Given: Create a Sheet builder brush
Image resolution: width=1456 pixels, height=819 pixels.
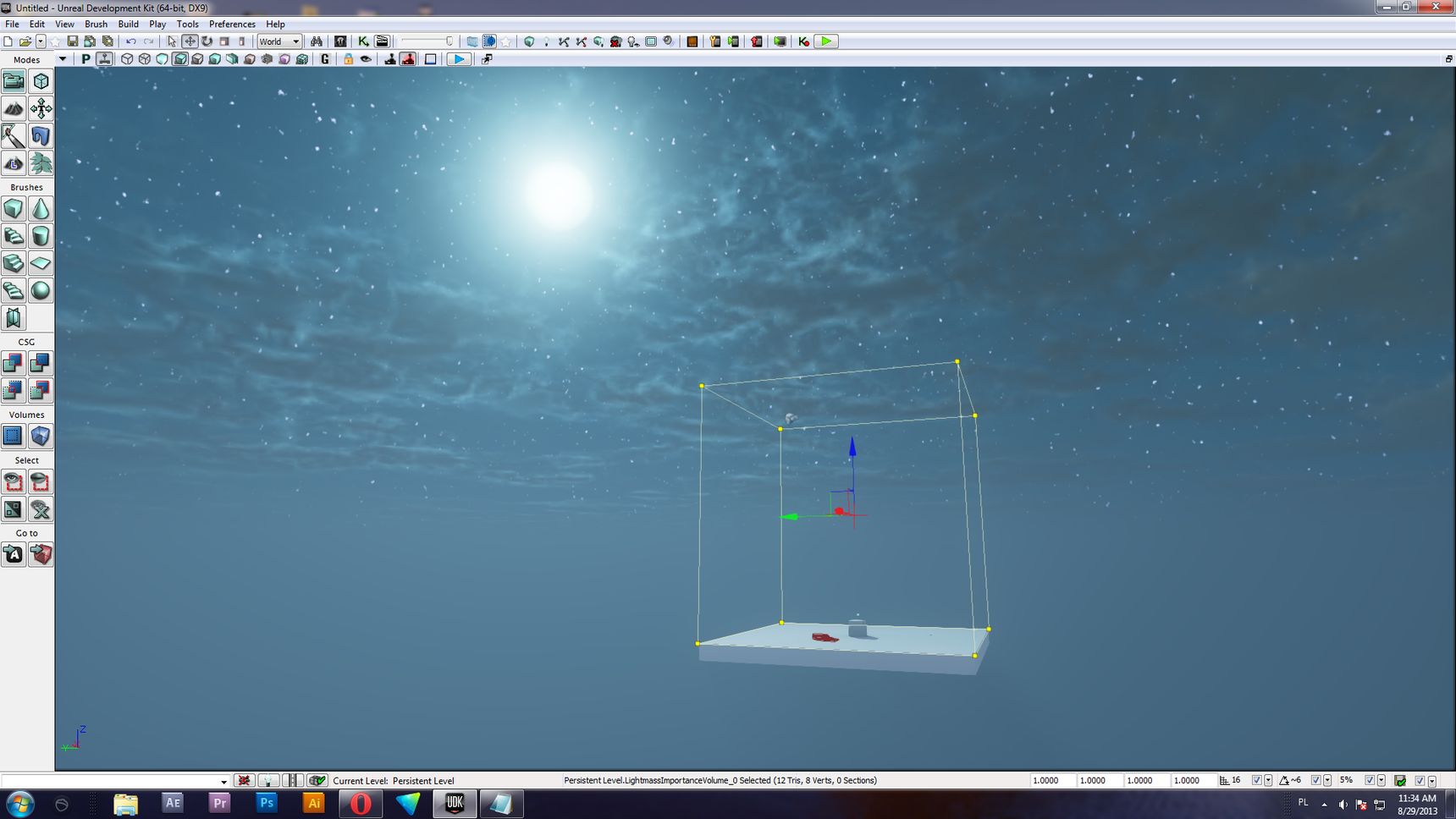Looking at the screenshot, I should 41,263.
